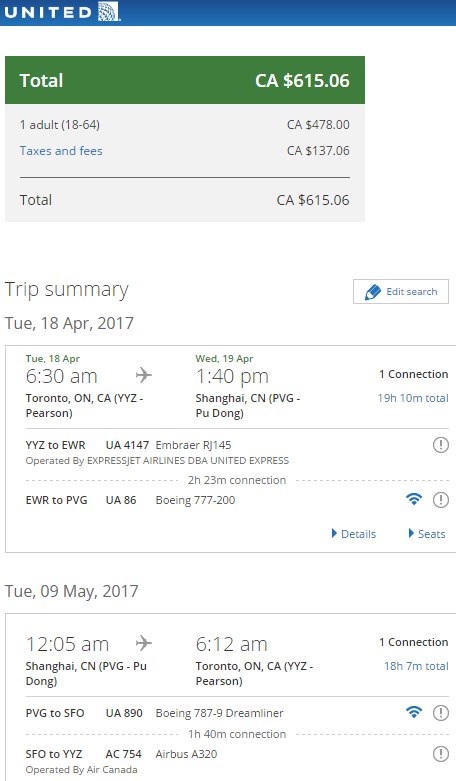The height and width of the screenshot is (781, 456).
Task: Expand Seats for the outbound flight
Action: click(427, 534)
